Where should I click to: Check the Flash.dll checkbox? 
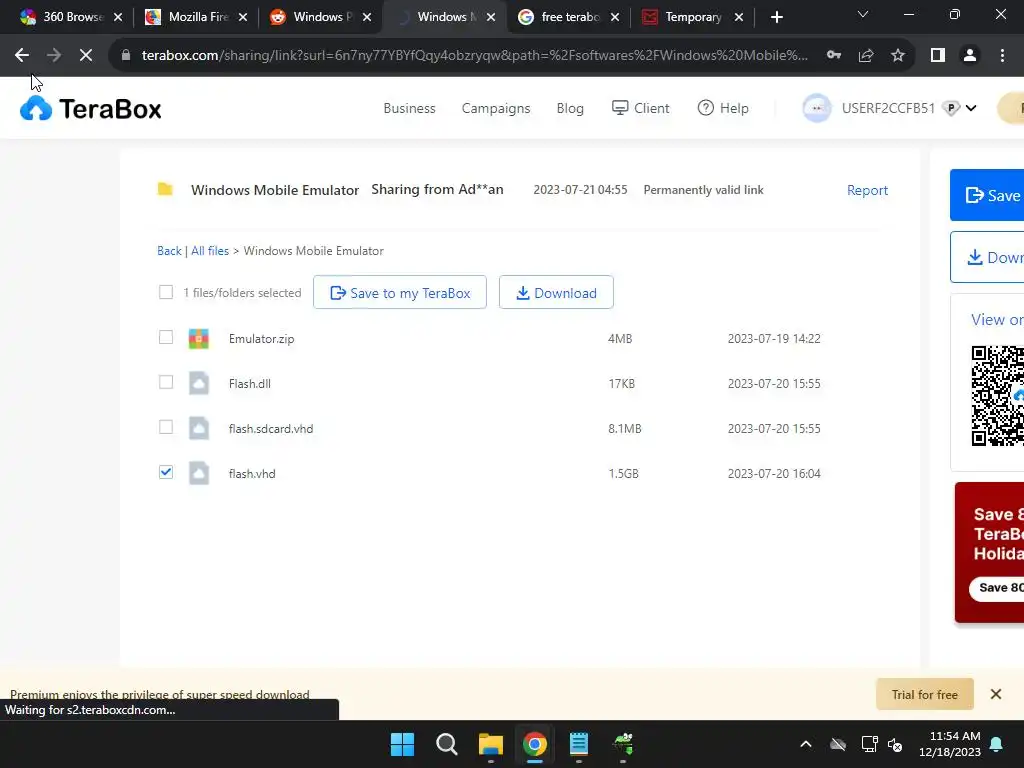click(x=166, y=382)
